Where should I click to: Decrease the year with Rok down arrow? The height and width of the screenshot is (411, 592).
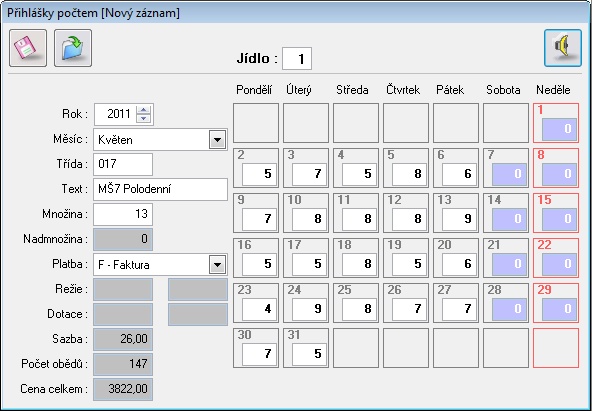143,118
